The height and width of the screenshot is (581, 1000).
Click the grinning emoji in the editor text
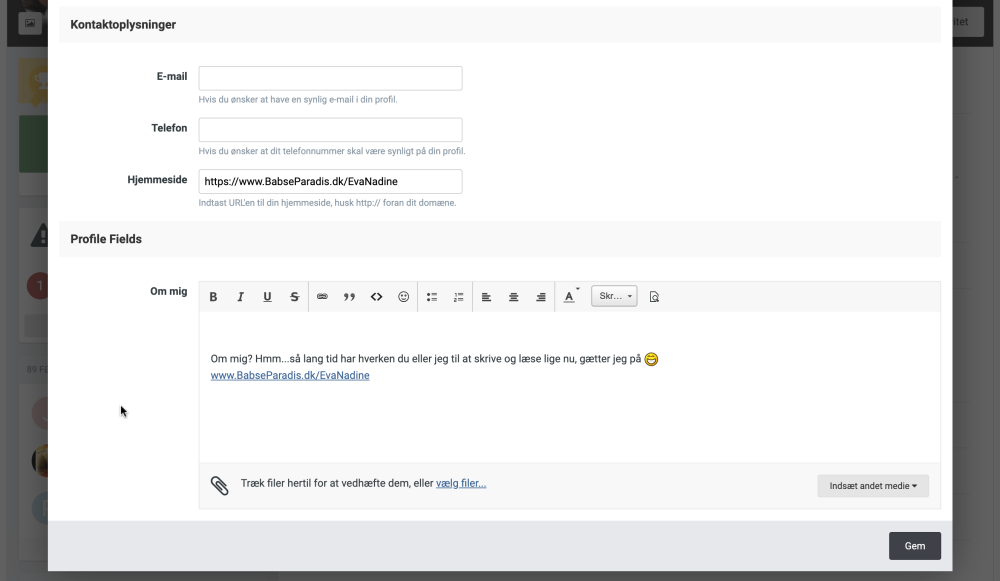(x=651, y=360)
